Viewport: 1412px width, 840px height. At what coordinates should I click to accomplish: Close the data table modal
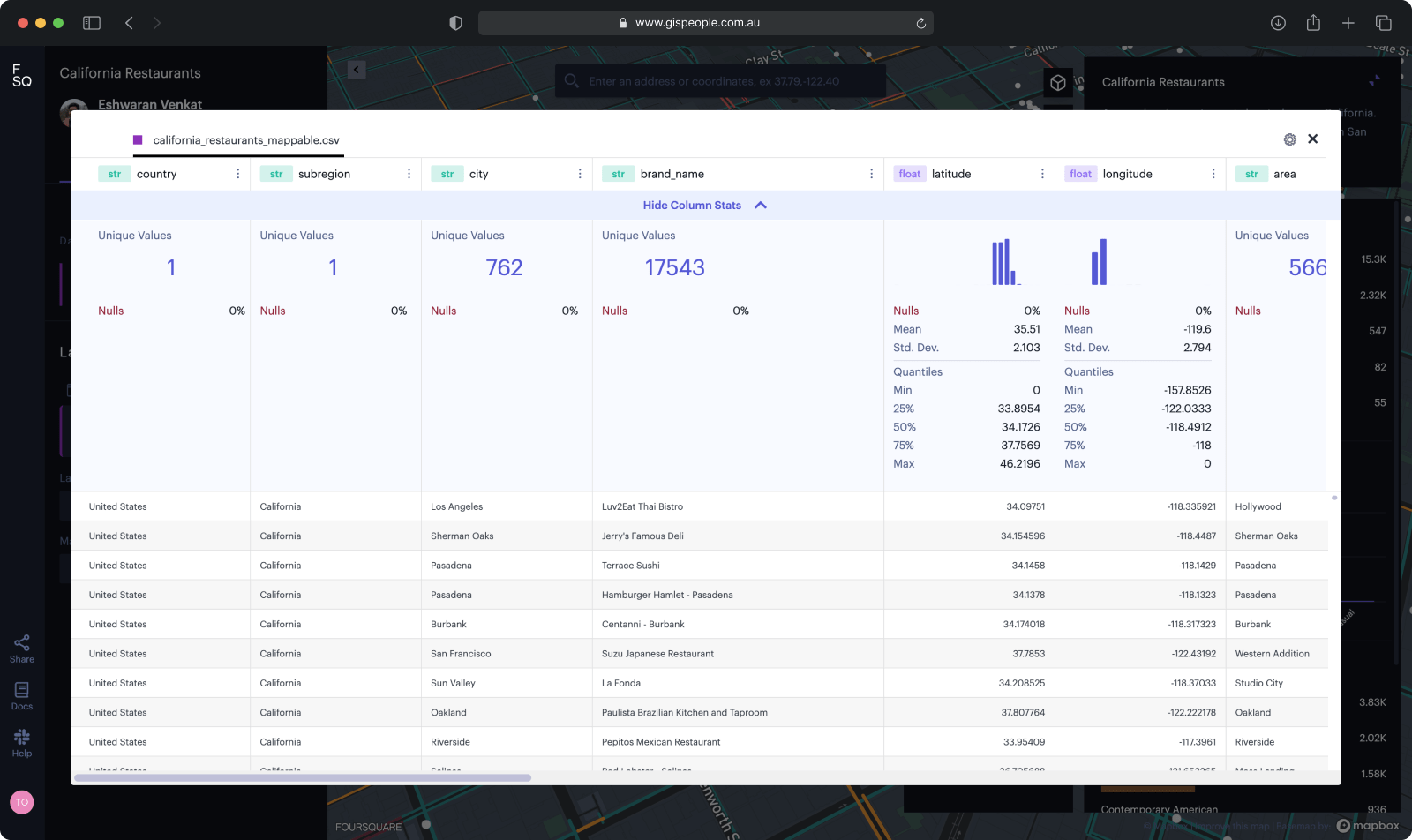point(1312,139)
